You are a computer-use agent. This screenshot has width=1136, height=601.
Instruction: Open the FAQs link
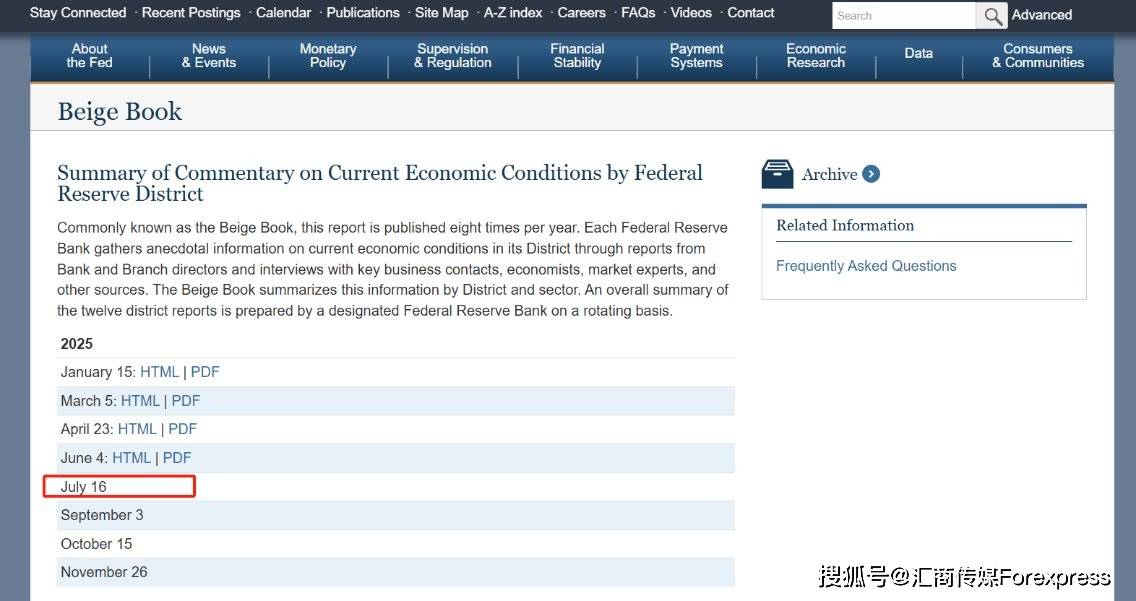click(x=638, y=12)
